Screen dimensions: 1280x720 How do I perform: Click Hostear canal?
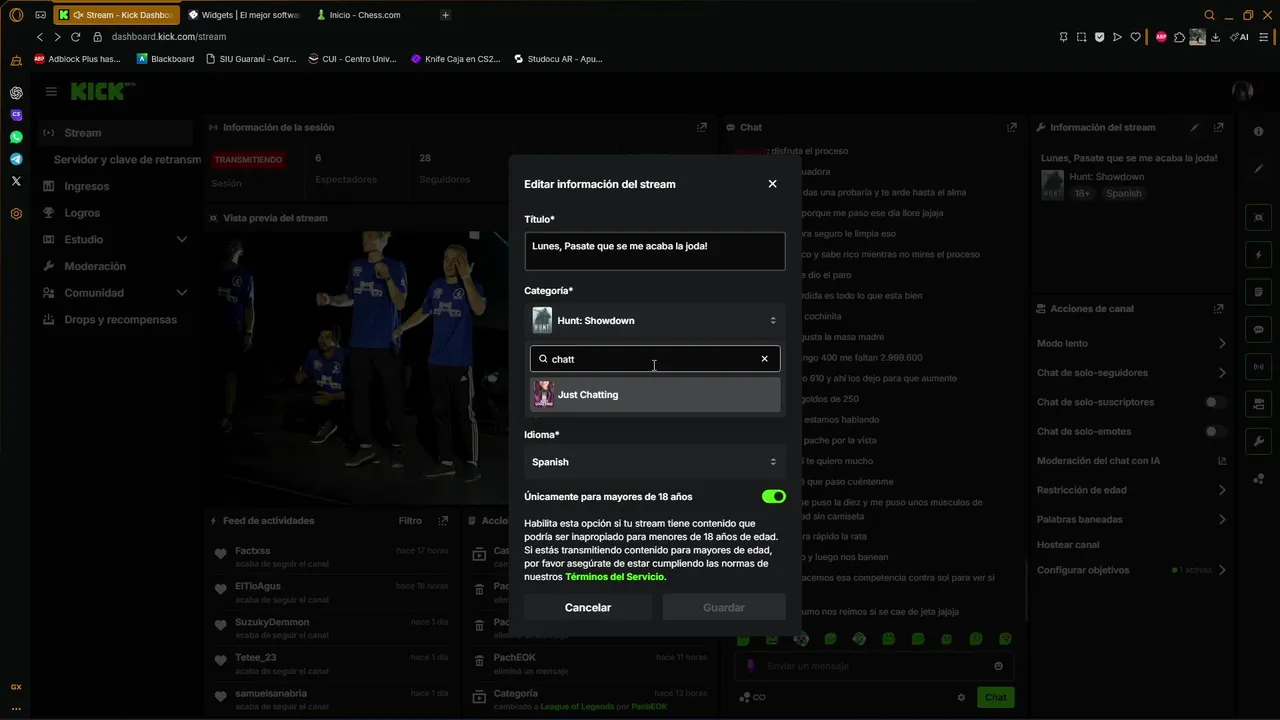(1068, 545)
